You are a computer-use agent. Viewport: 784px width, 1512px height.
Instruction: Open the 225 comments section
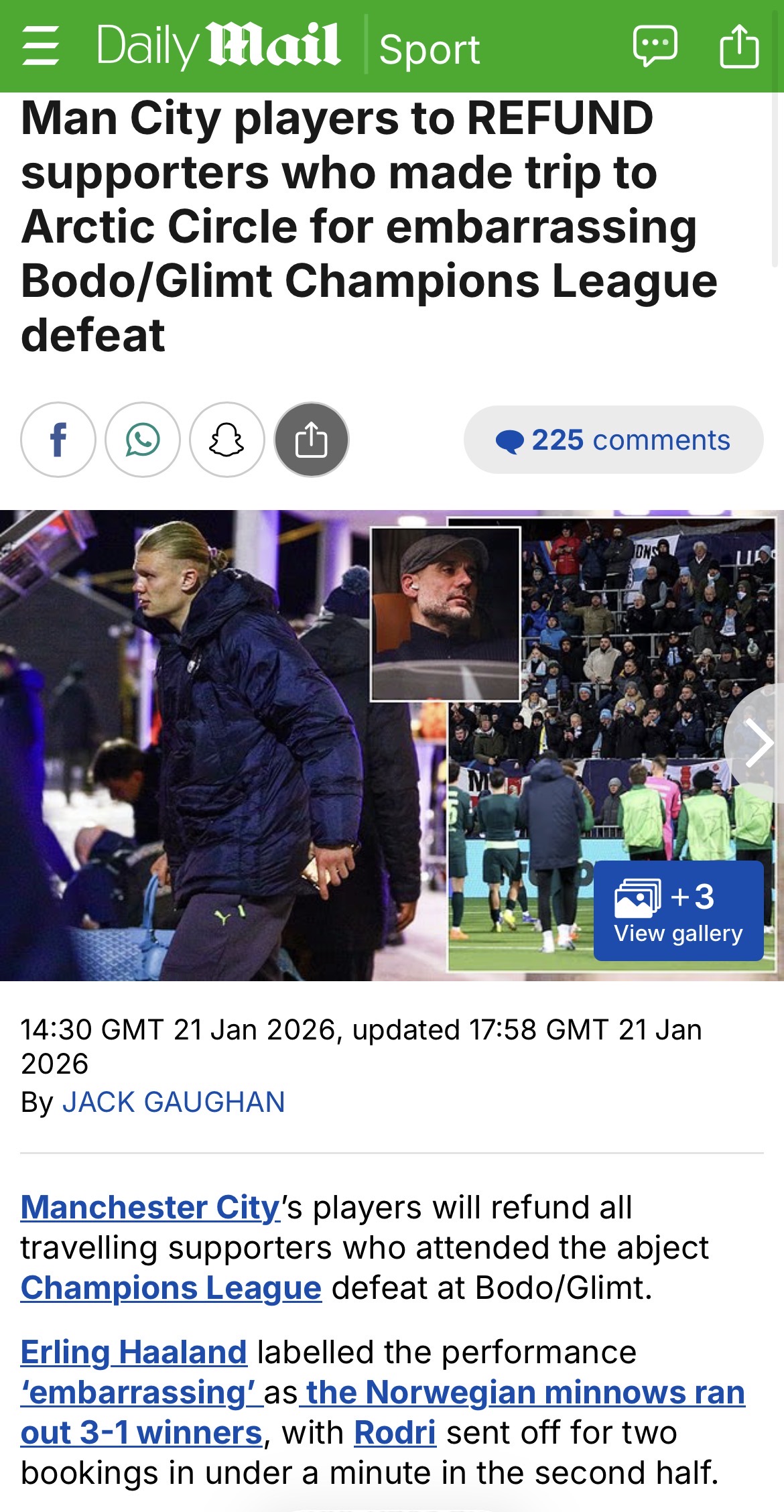coord(613,440)
